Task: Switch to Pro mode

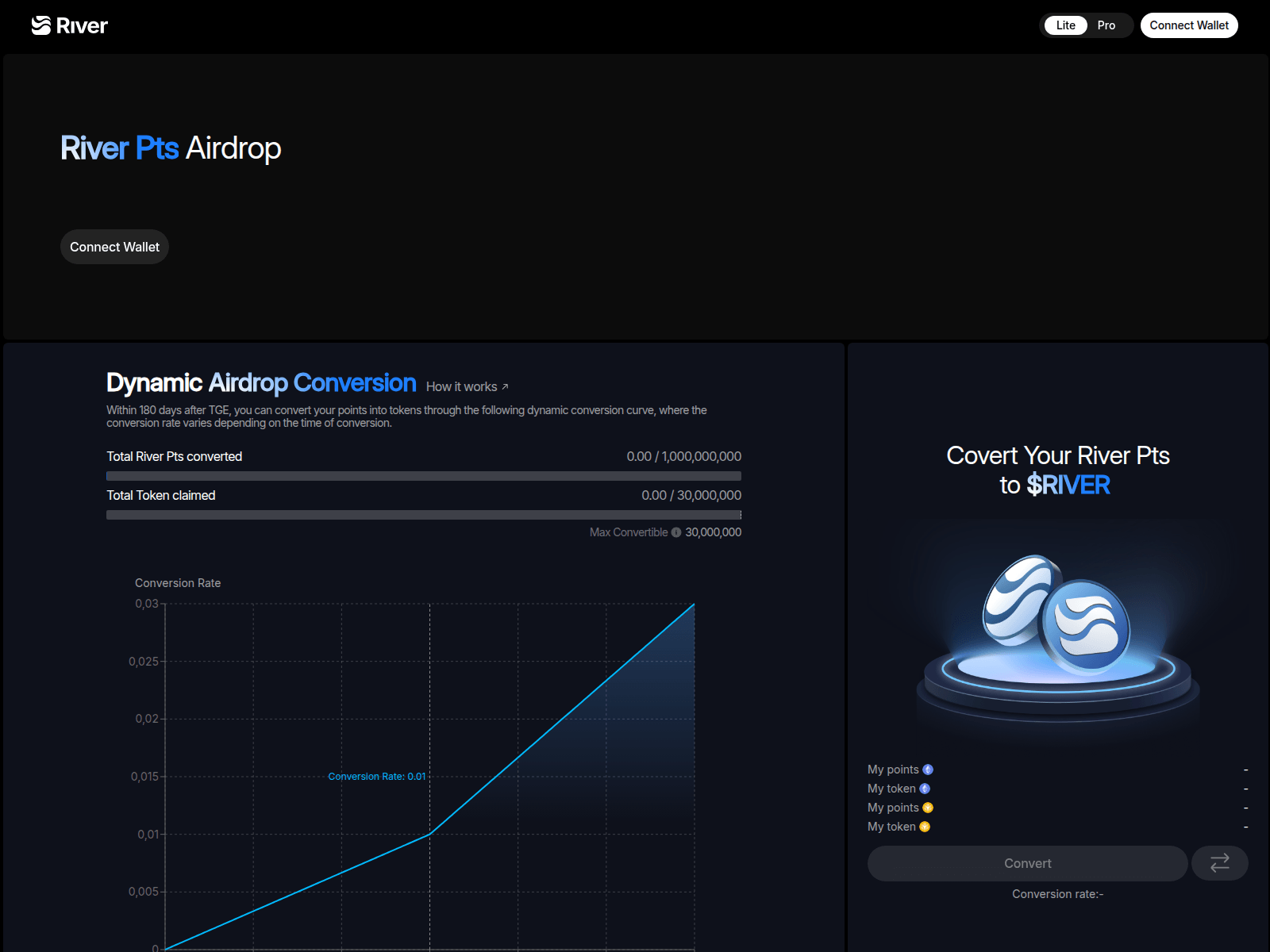Action: pyautogui.click(x=1106, y=25)
